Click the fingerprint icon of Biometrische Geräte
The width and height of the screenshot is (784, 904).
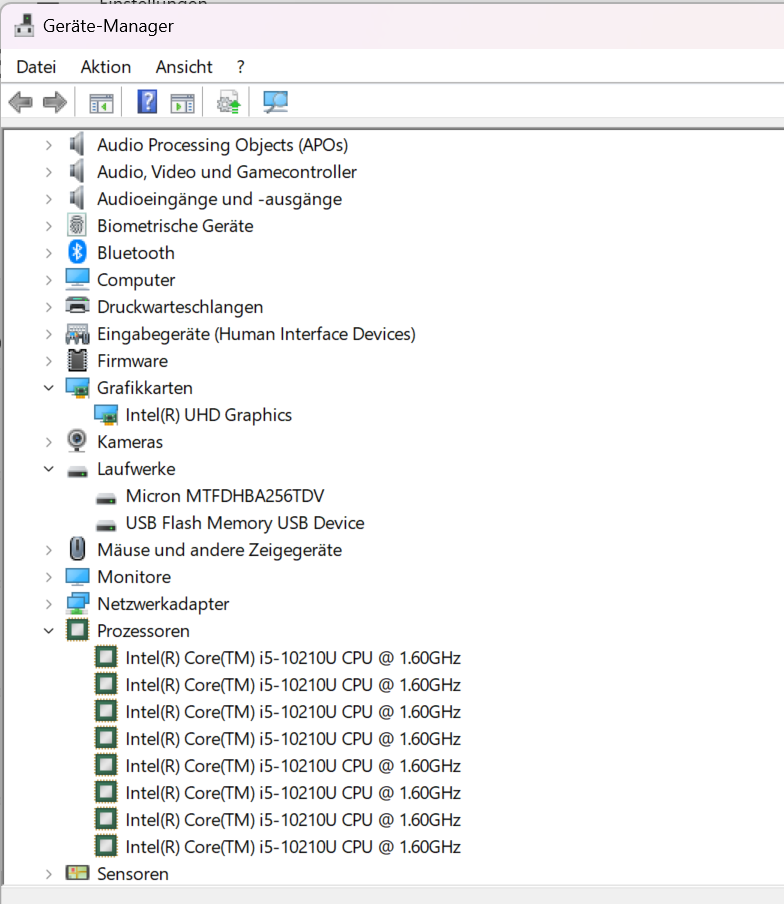pos(77,225)
